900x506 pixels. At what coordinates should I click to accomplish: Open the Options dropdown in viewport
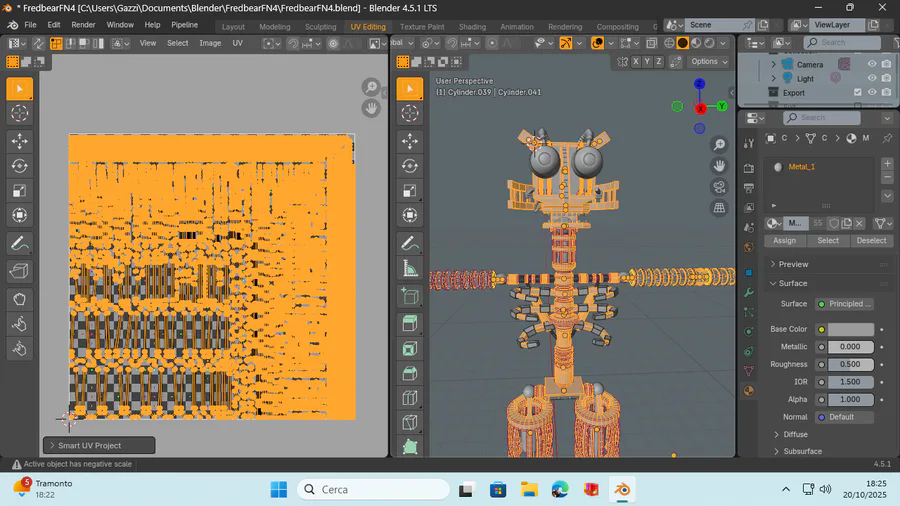[x=709, y=62]
